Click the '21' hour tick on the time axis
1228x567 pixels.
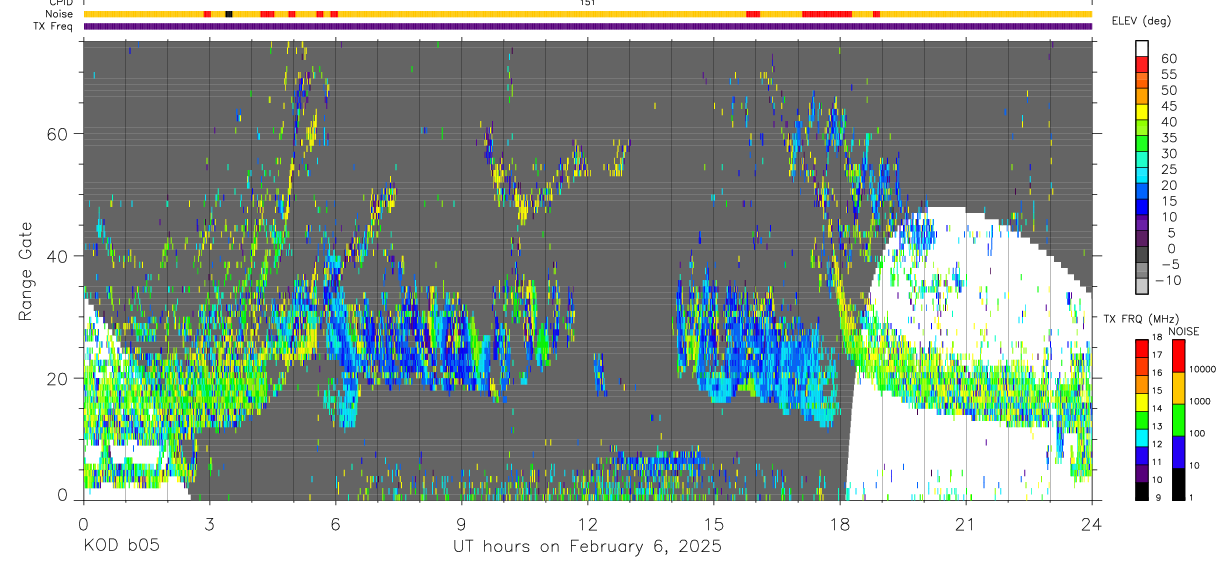[x=965, y=524]
